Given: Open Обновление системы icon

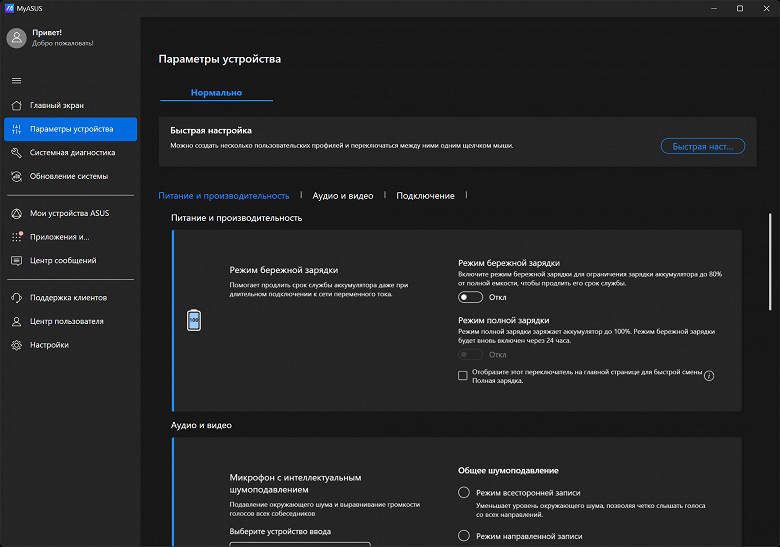Looking at the screenshot, I should click(16, 177).
